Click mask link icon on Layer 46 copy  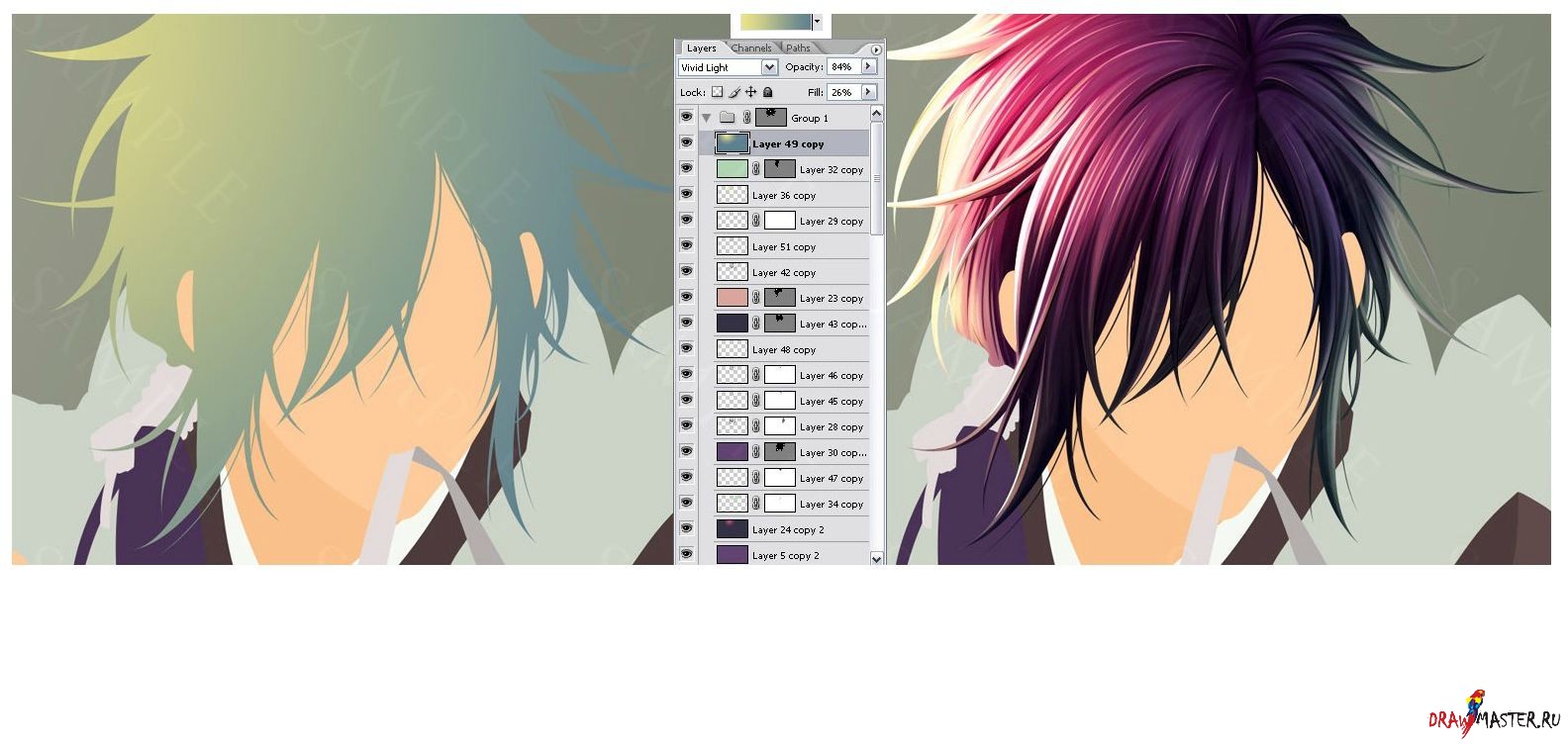pyautogui.click(x=756, y=375)
